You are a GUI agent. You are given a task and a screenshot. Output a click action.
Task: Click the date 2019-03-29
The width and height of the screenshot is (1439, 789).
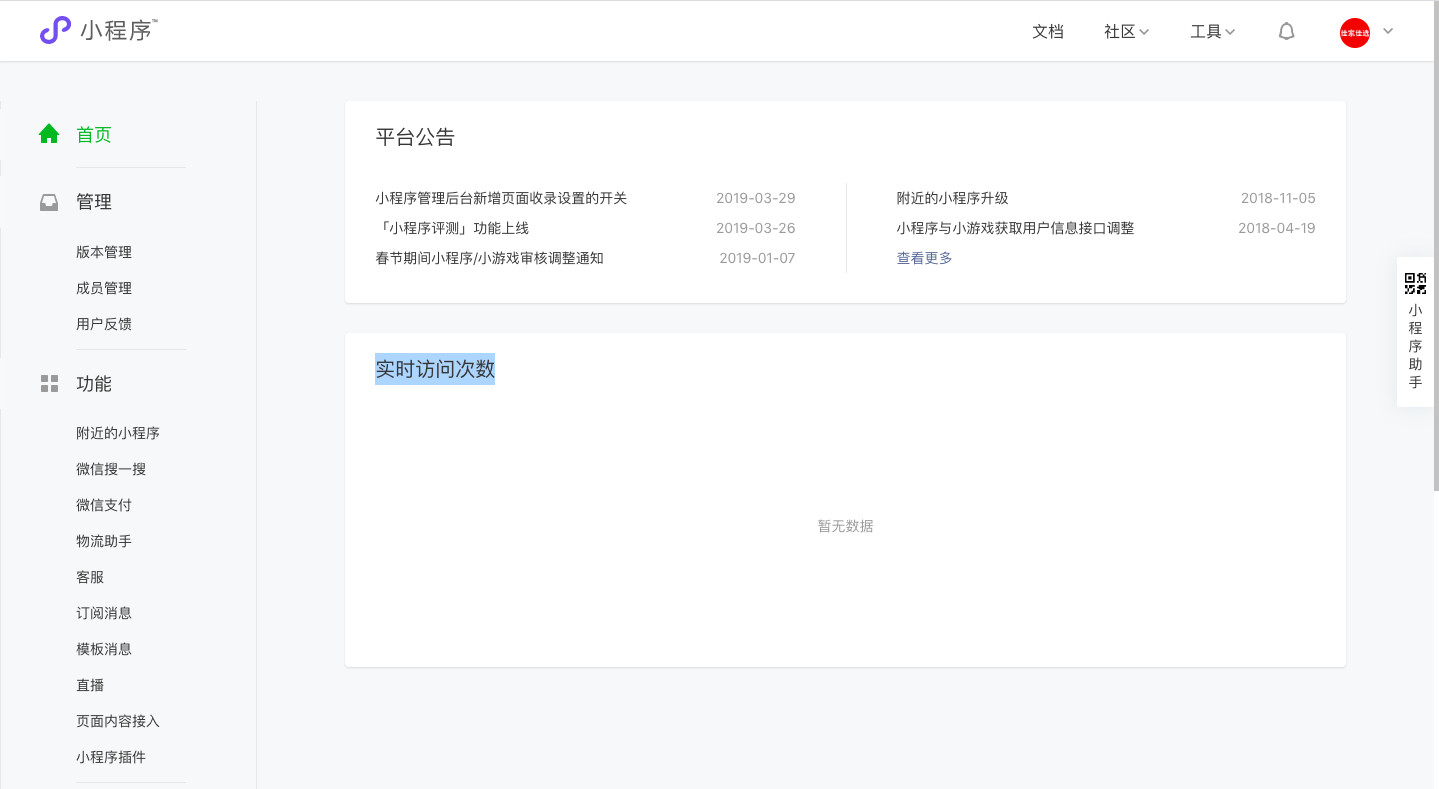pyautogui.click(x=755, y=198)
